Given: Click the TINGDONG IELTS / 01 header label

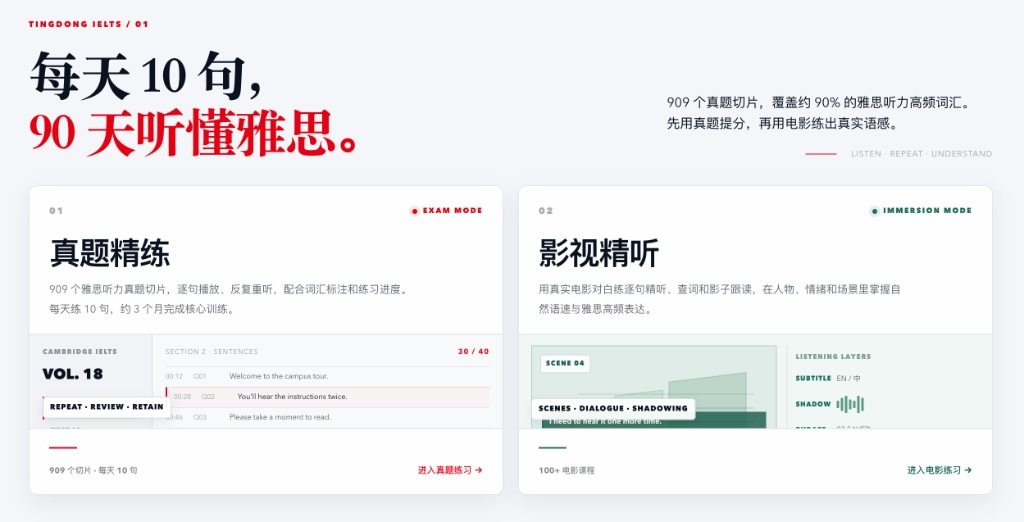Looking at the screenshot, I should [88, 24].
